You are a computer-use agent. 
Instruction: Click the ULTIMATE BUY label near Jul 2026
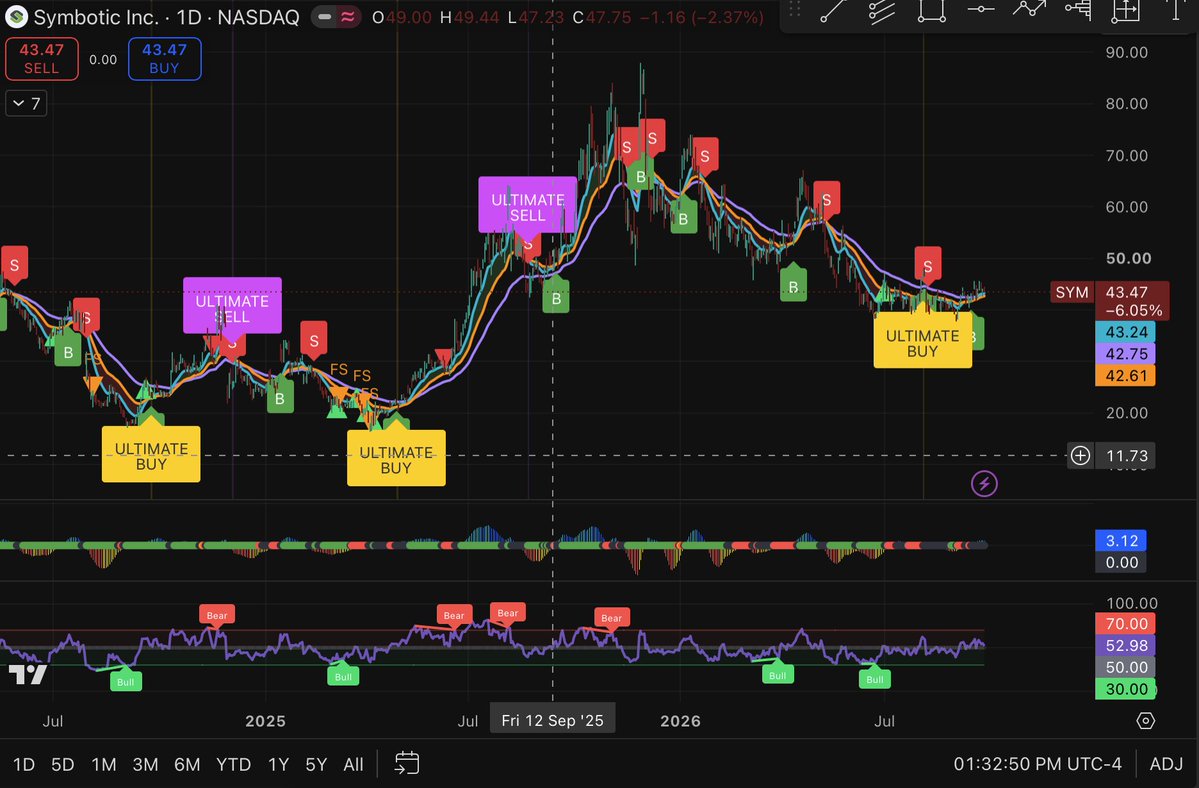[922, 341]
